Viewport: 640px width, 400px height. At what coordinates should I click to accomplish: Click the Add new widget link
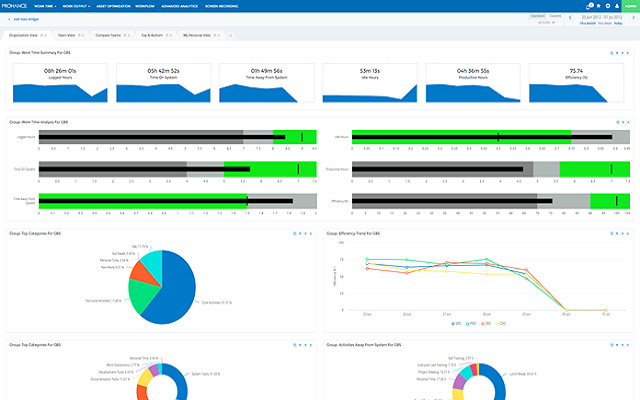coord(26,19)
